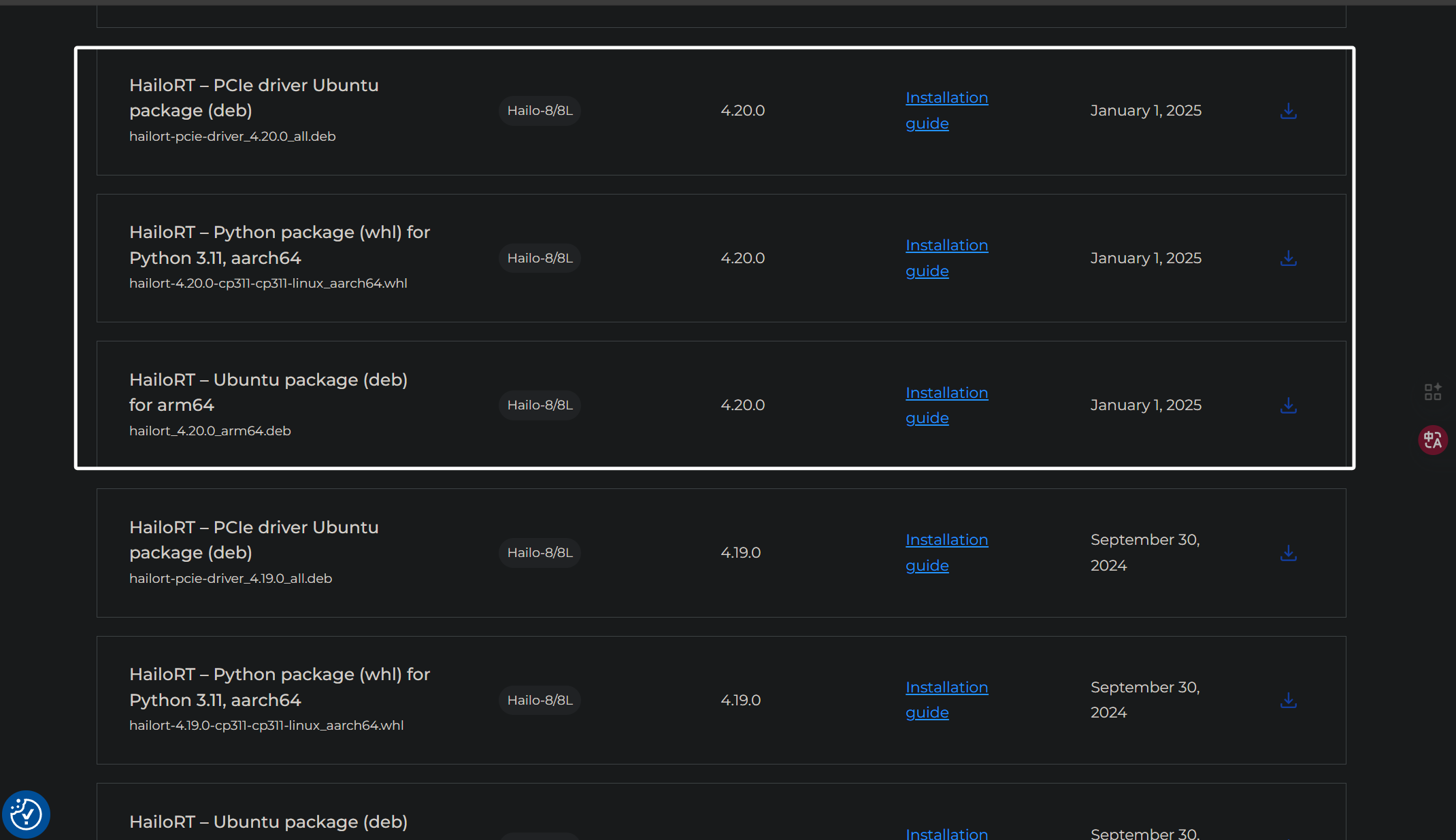Click the translate page icon
1456x840 pixels.
pos(1433,440)
